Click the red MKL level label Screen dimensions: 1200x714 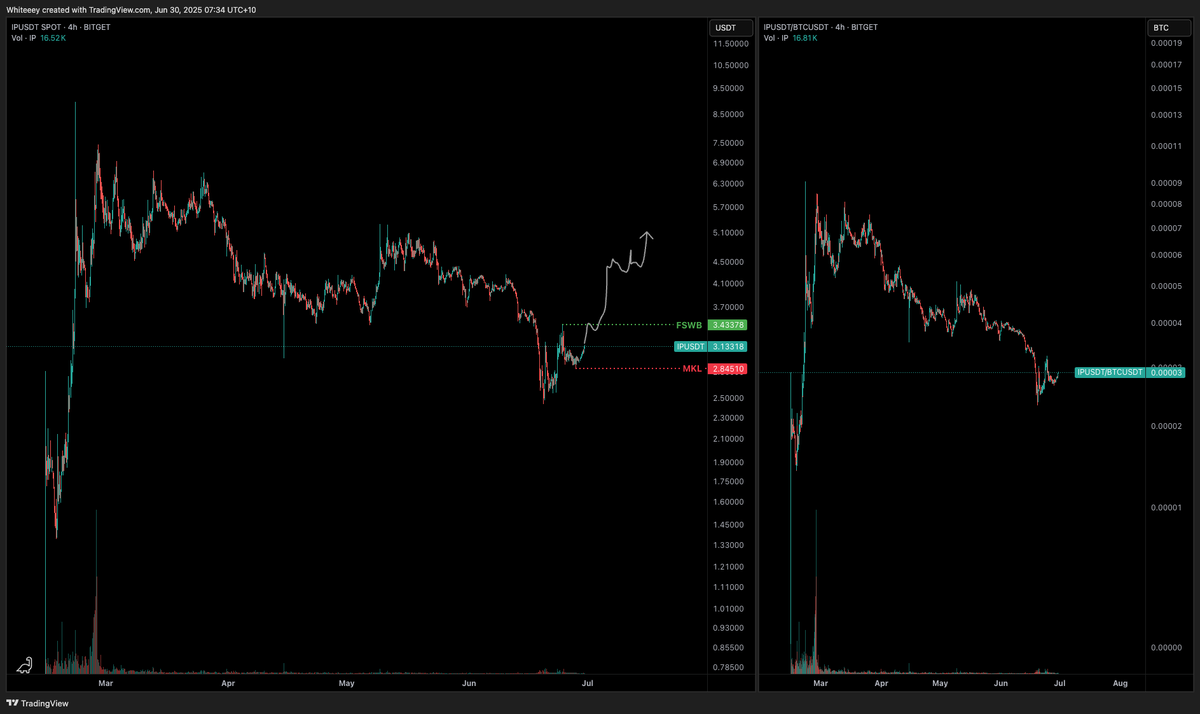click(x=694, y=369)
